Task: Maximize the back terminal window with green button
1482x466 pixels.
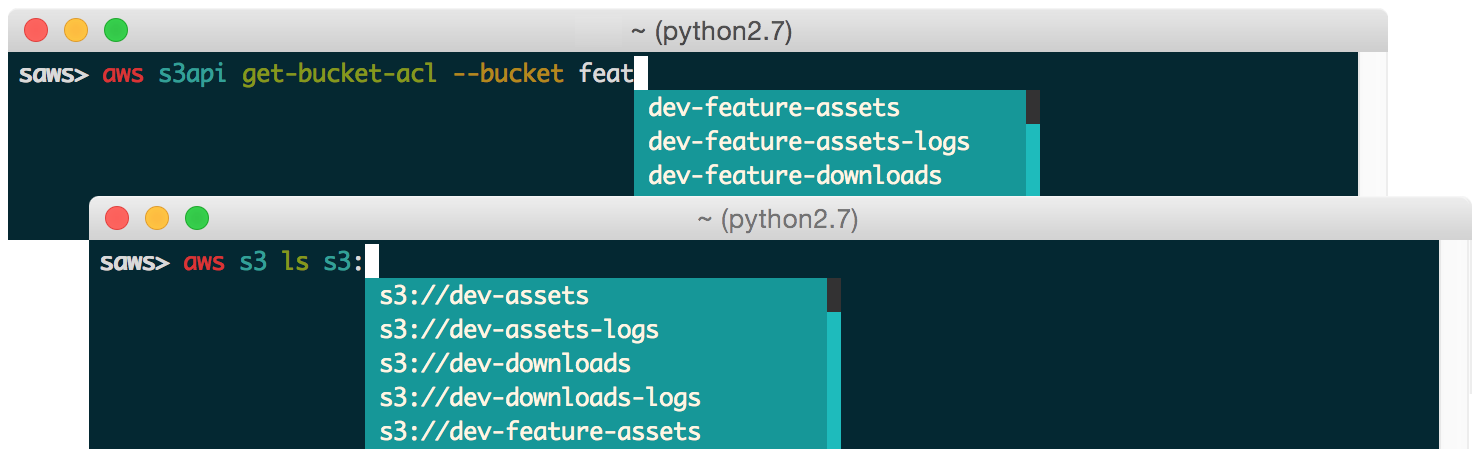Action: pos(116,30)
